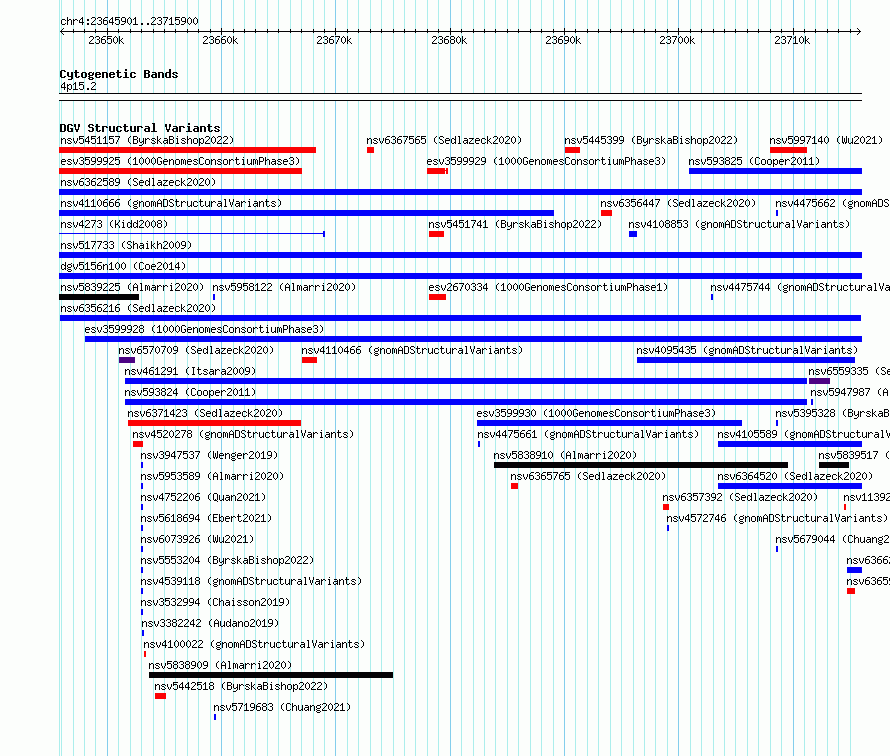This screenshot has height=756, width=890.
Task: Click the red bar under nsv6371423
Action: (x=215, y=423)
